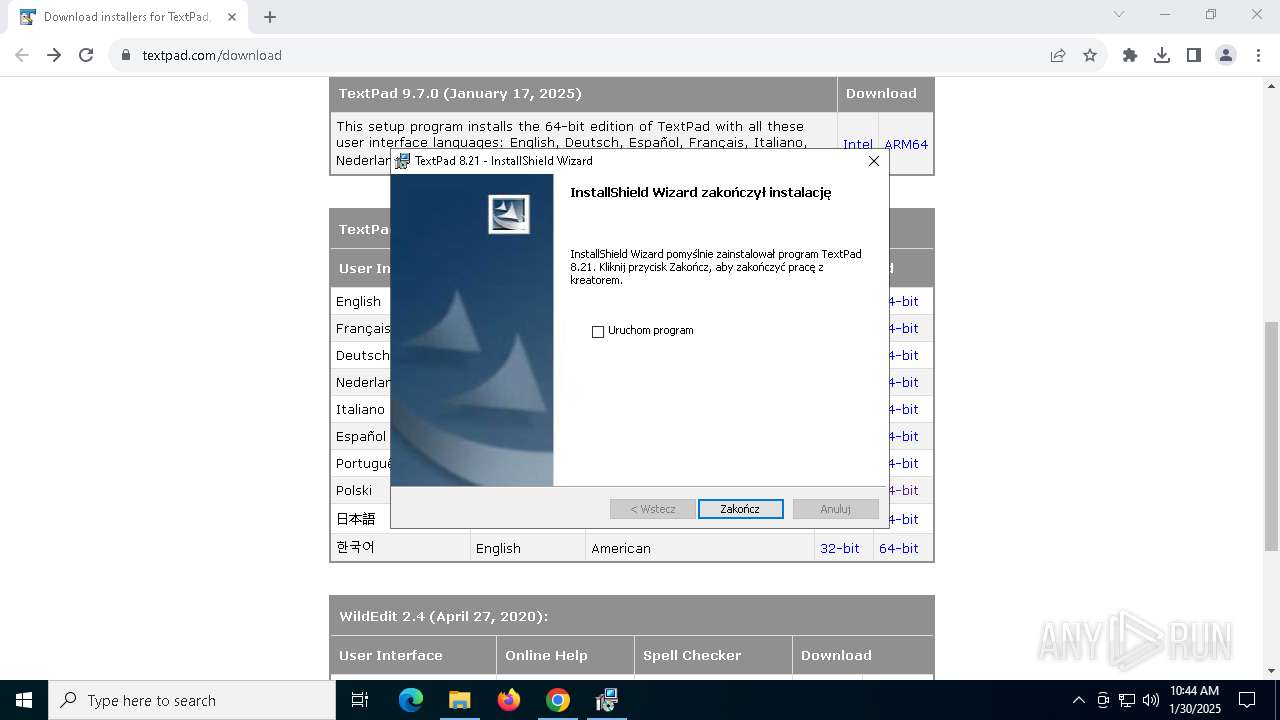Click the volume tray icon

pyautogui.click(x=1151, y=700)
